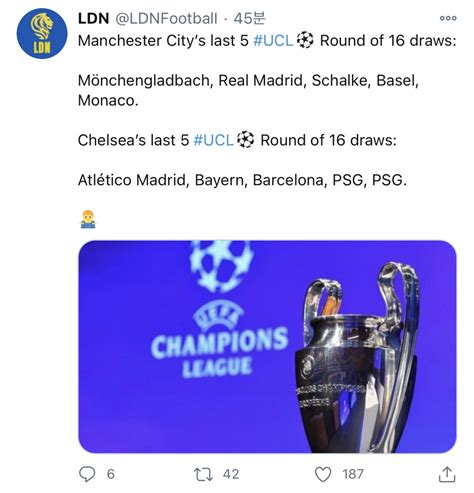Click the reply count 6
This screenshot has width=474, height=493.
[x=111, y=474]
